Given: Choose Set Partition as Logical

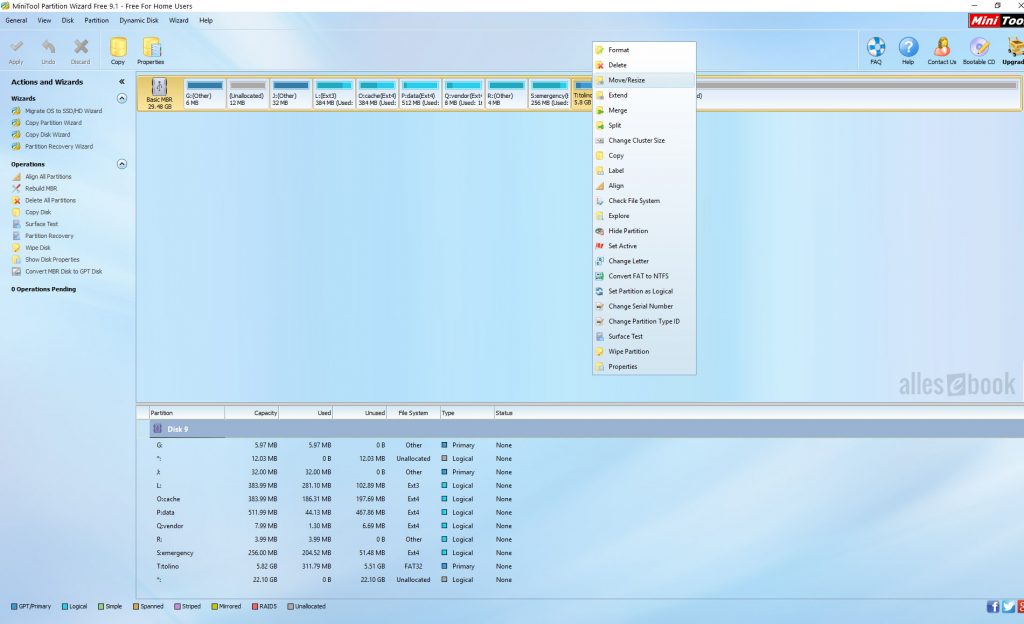Looking at the screenshot, I should [644, 291].
